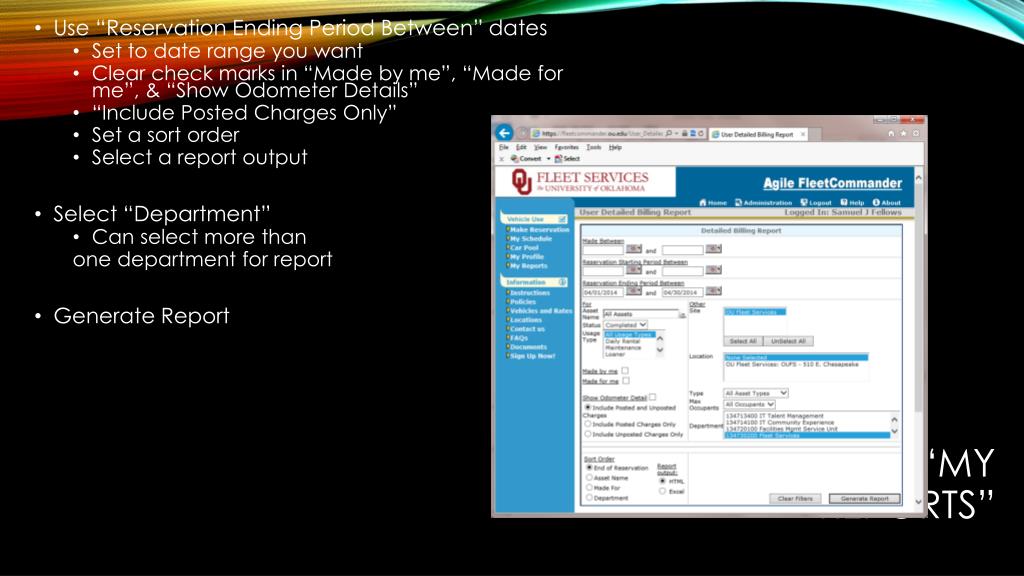Check the Show Odometer Detail checkbox
The image size is (1024, 576).
point(652,397)
